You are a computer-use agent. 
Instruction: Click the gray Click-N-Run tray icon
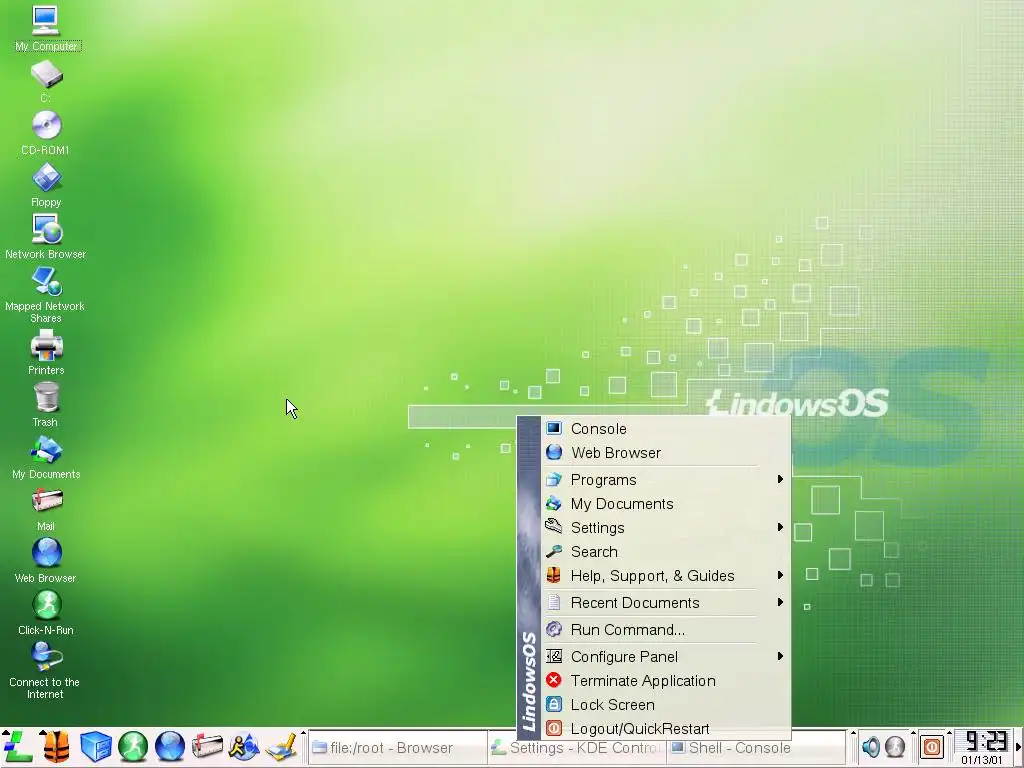pos(895,747)
